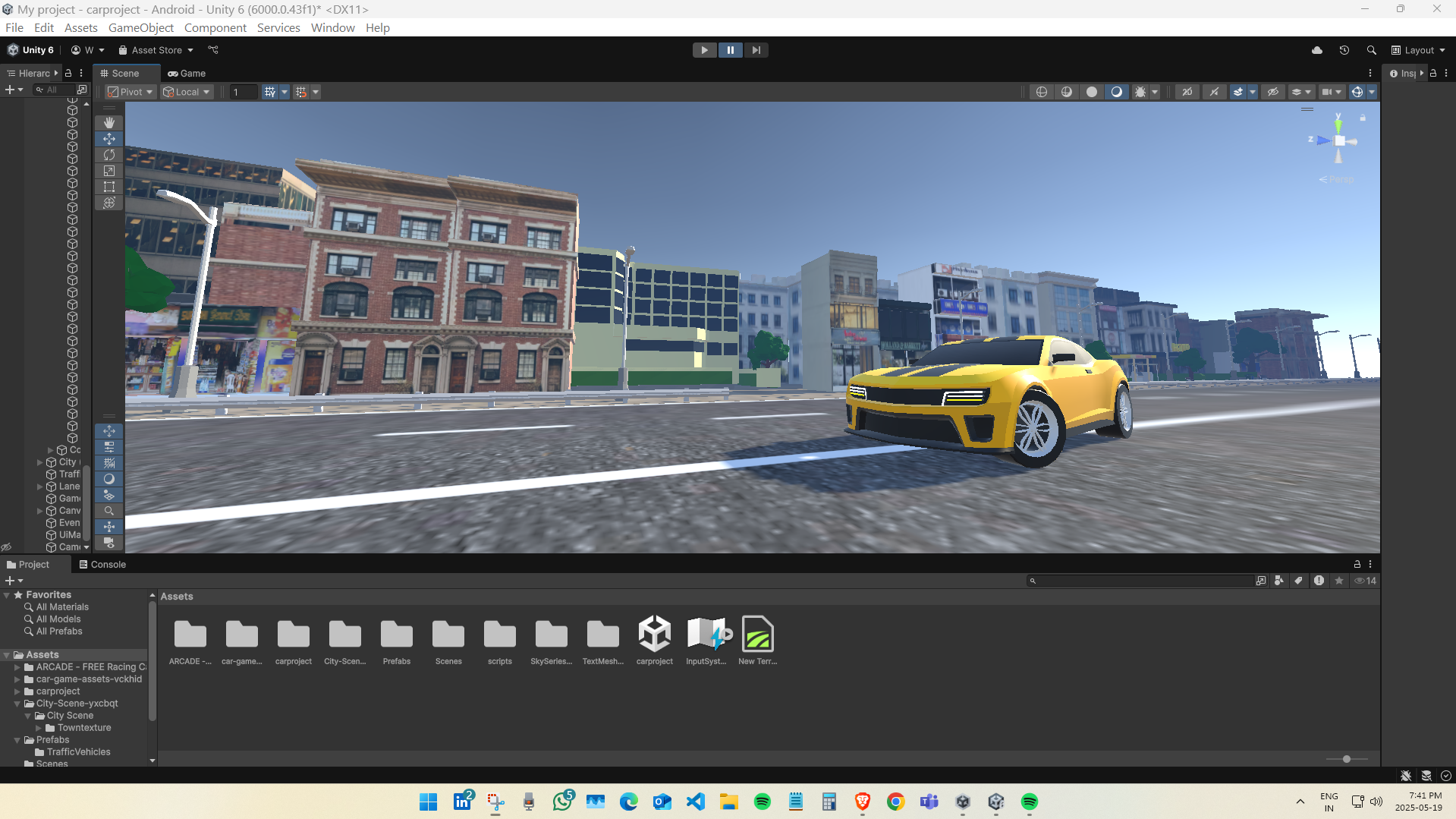1456x819 pixels.
Task: Adjust the asset icon size slider
Action: point(1347,759)
